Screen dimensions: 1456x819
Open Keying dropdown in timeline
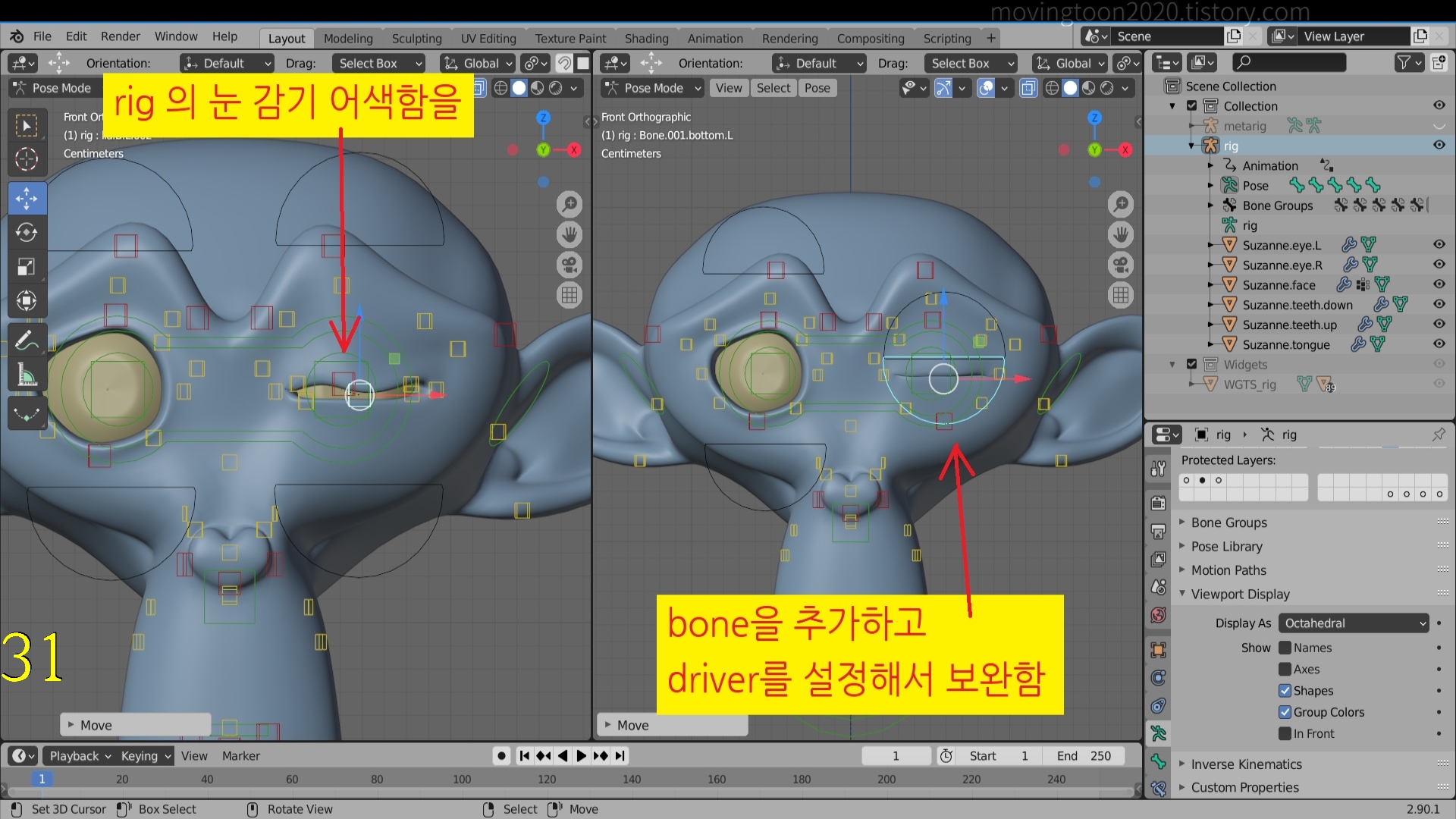click(146, 756)
